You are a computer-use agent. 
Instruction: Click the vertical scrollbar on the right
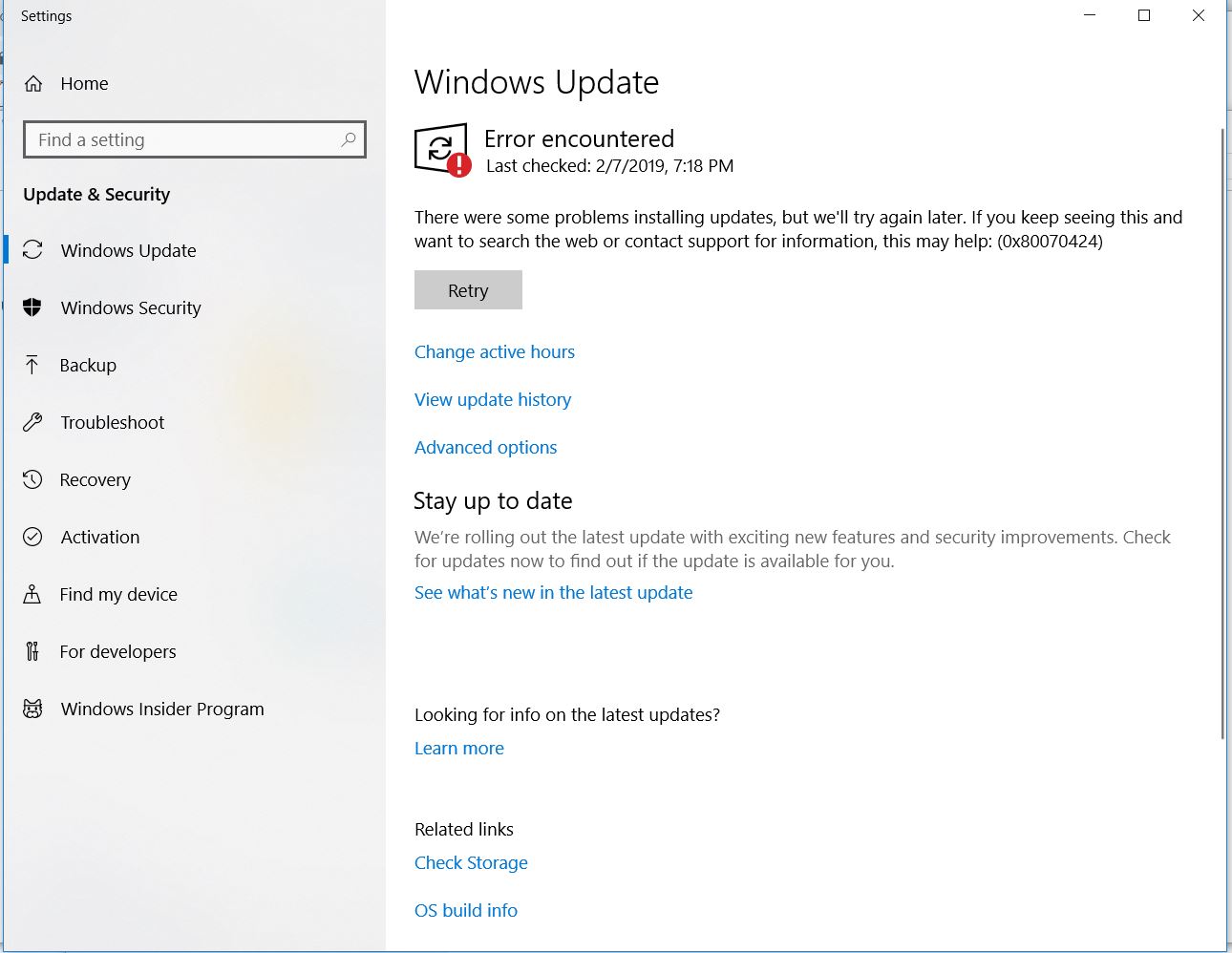pyautogui.click(x=1222, y=433)
